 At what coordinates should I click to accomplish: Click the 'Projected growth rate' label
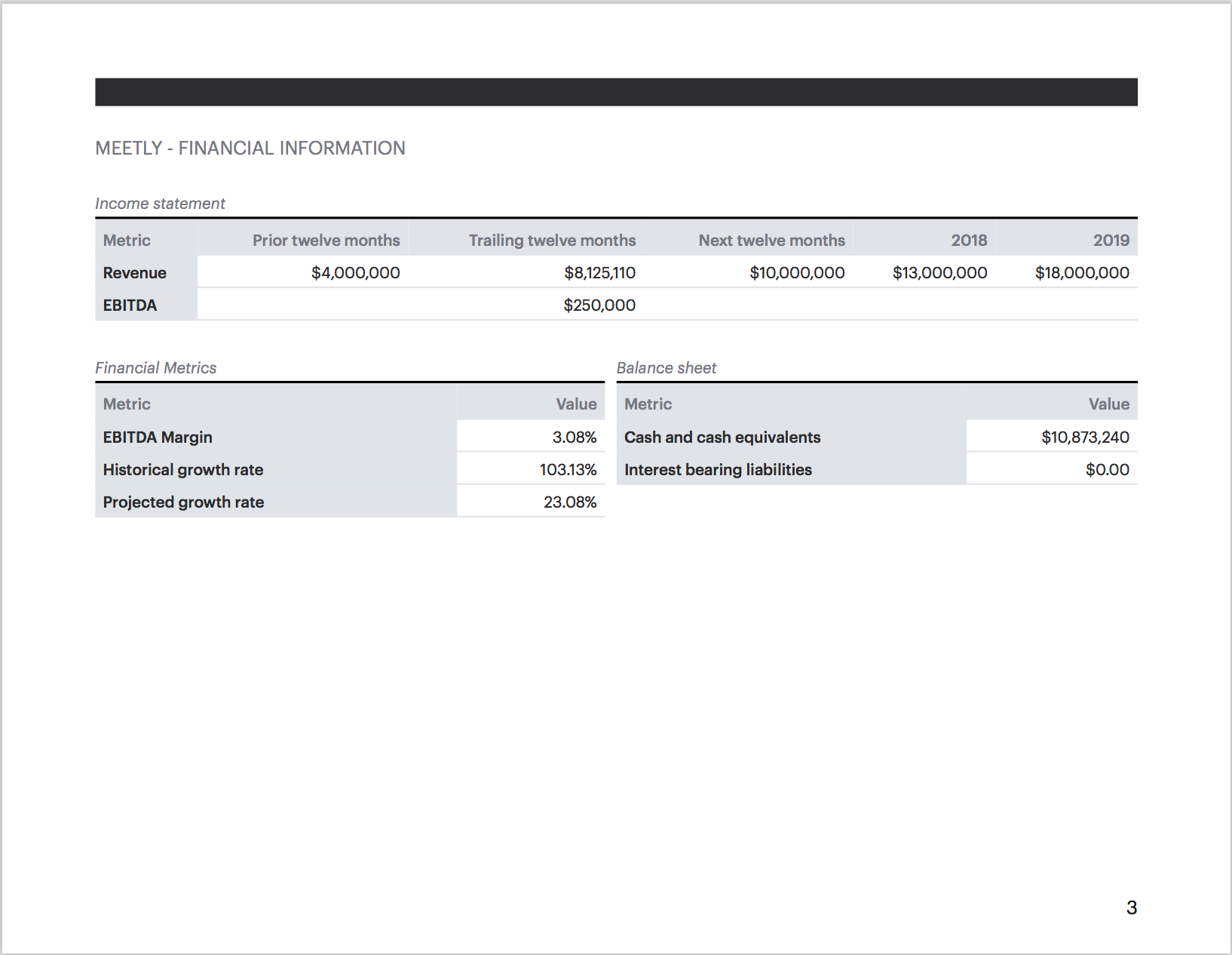183,502
